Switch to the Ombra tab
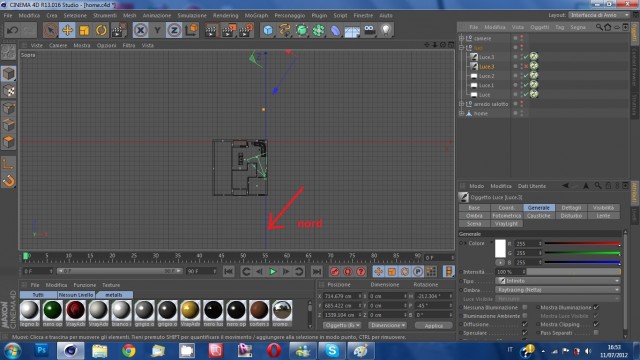This screenshot has height=360, width=640. (x=474, y=216)
